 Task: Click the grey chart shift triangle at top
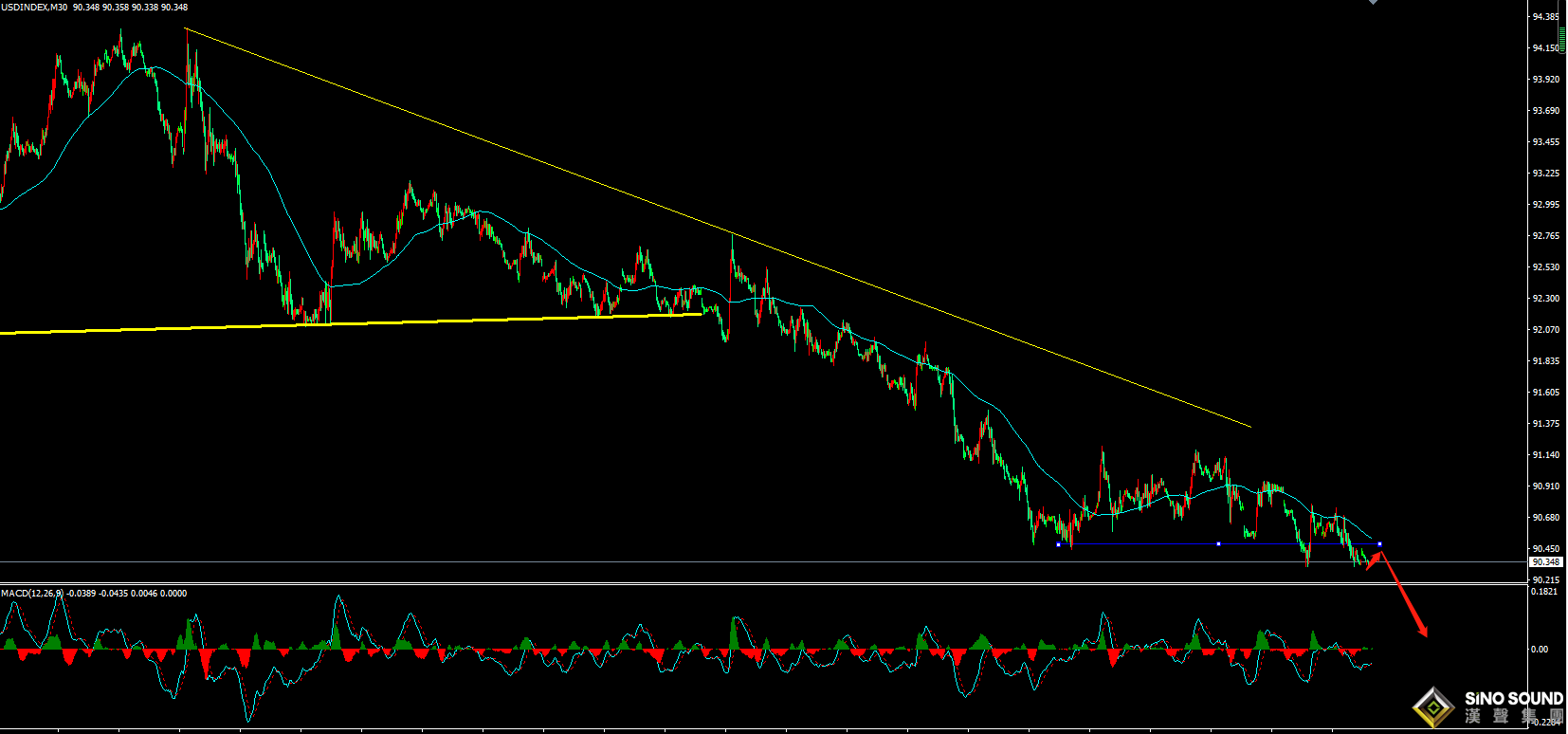(1373, 2)
